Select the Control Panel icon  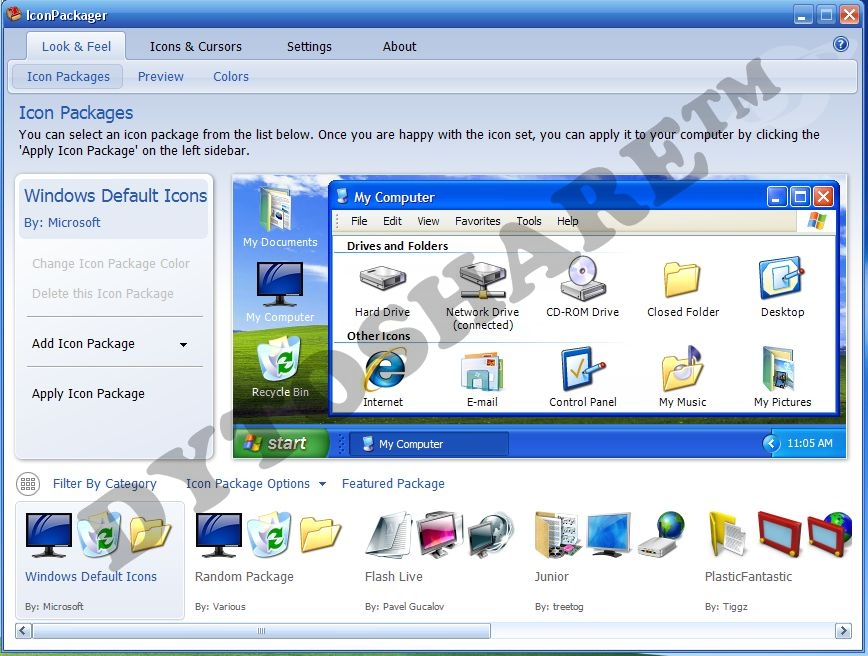tap(582, 369)
